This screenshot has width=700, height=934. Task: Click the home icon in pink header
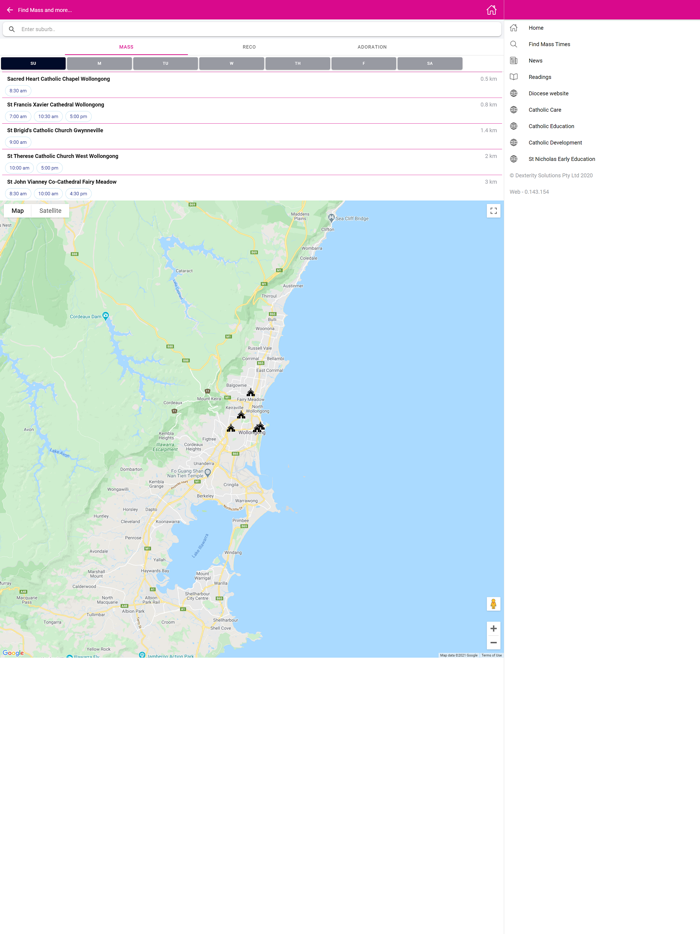[491, 10]
